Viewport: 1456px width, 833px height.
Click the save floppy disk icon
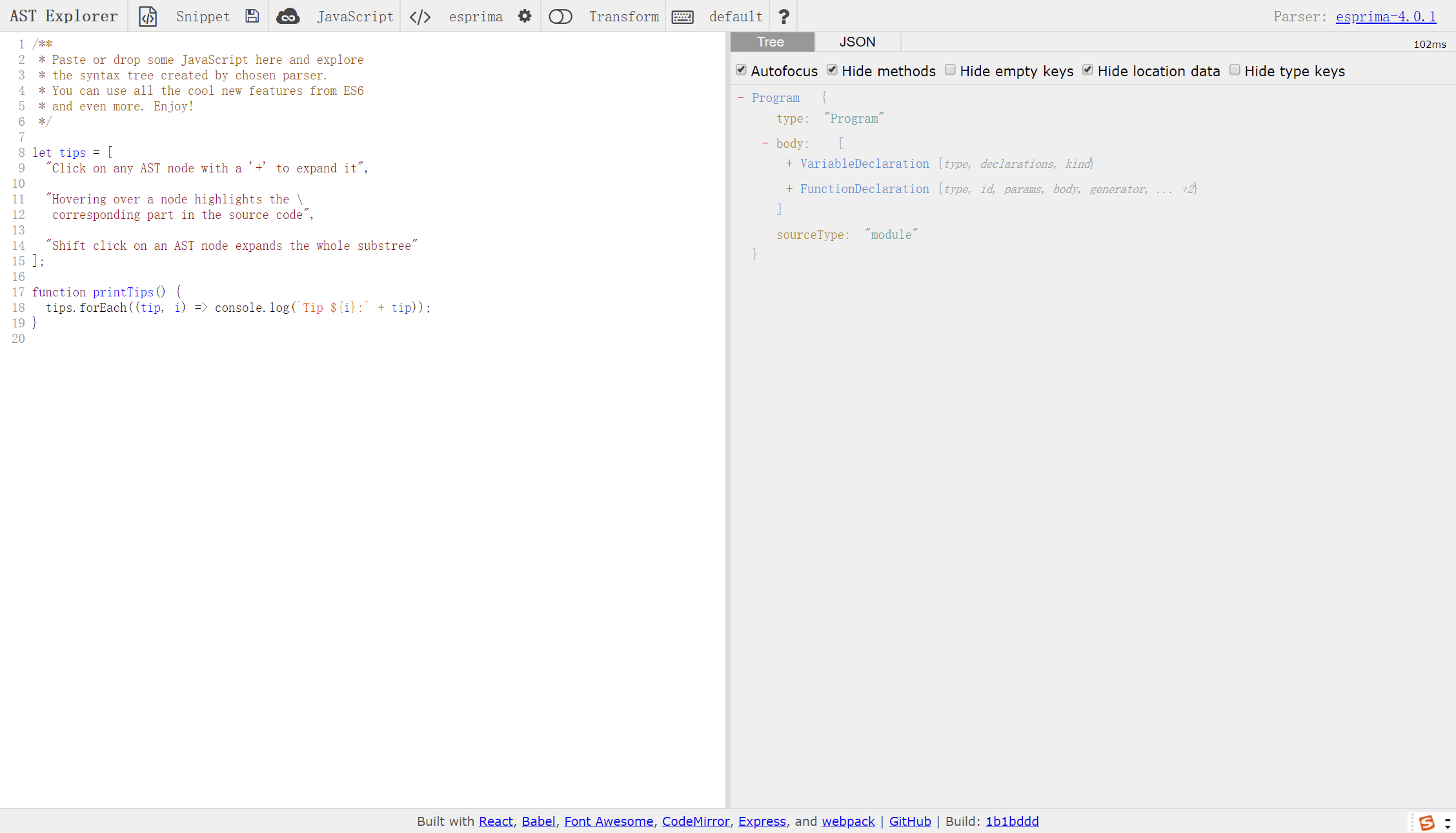252,16
